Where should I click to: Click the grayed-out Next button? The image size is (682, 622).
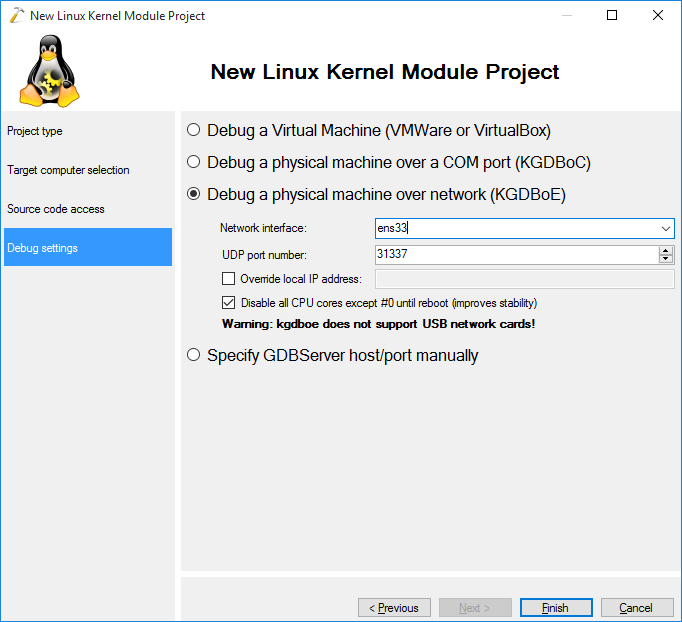[x=475, y=608]
